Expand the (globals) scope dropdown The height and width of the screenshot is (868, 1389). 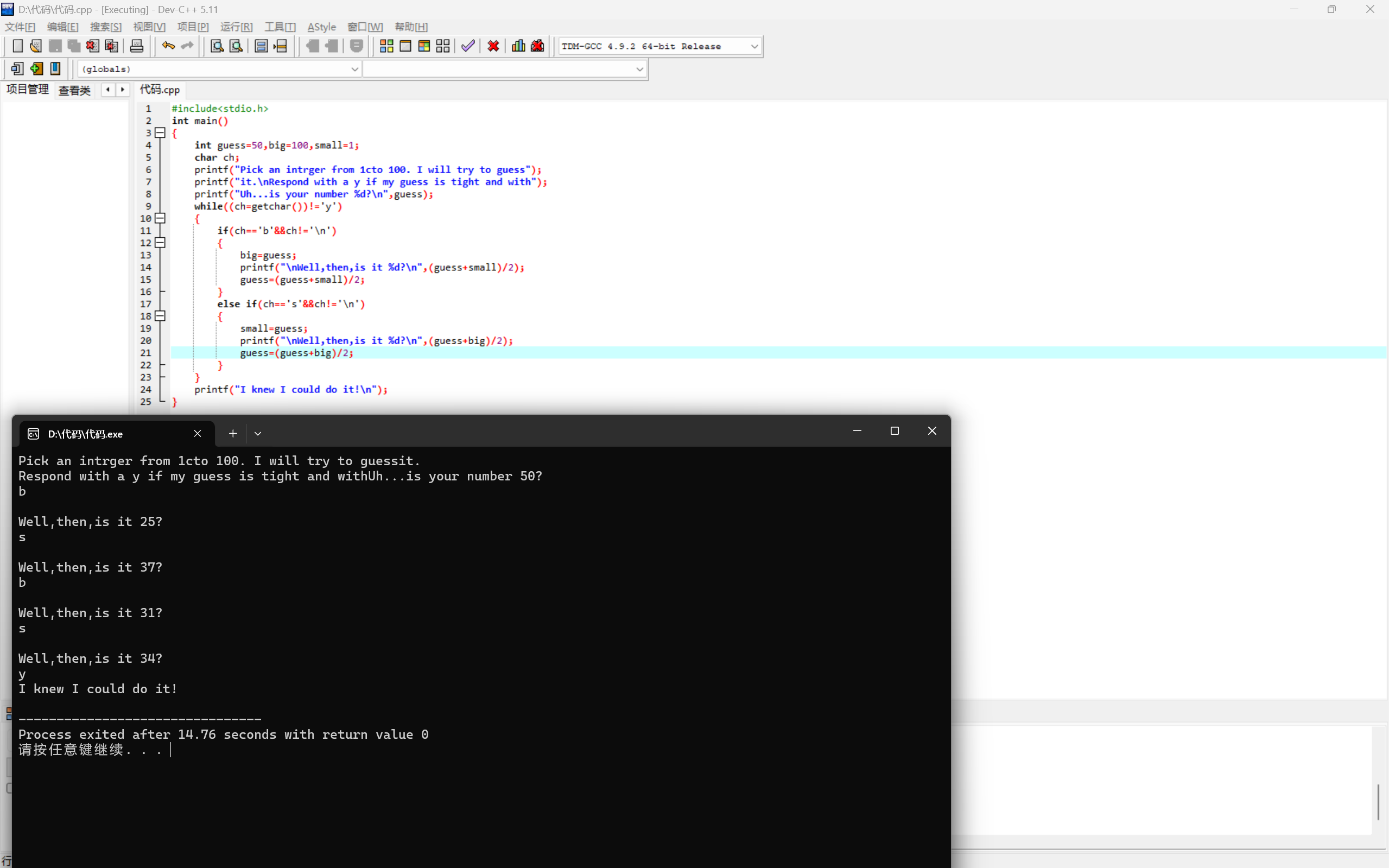click(x=354, y=69)
